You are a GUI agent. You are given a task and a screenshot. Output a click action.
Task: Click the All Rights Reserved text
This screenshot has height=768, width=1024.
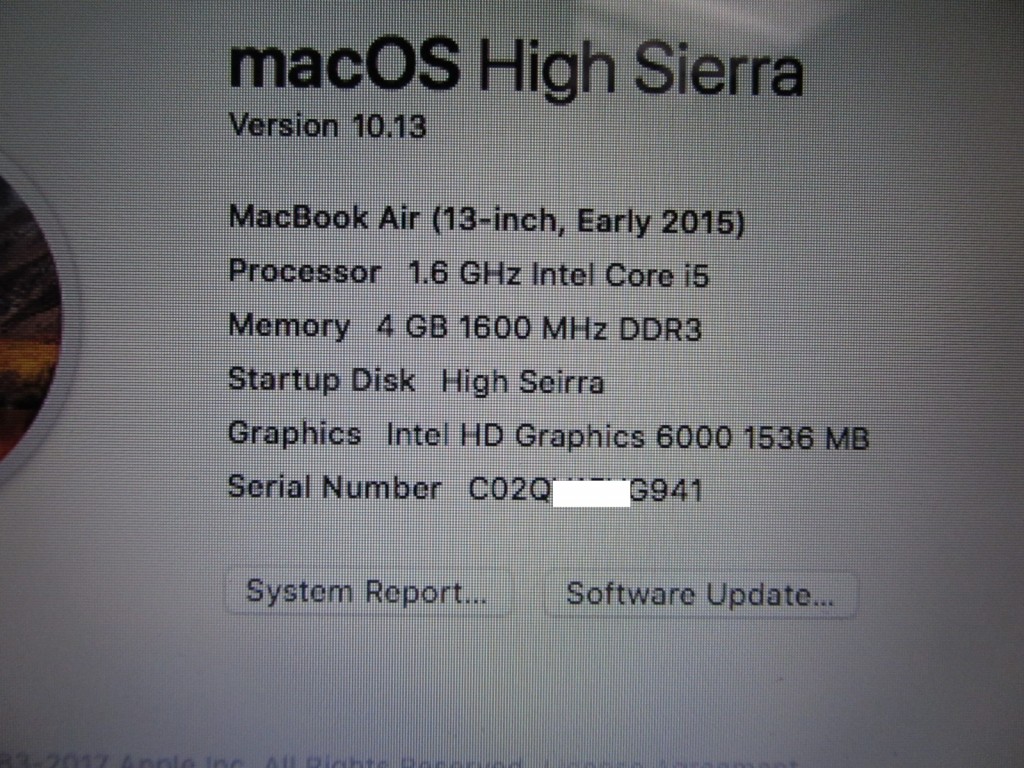393,762
